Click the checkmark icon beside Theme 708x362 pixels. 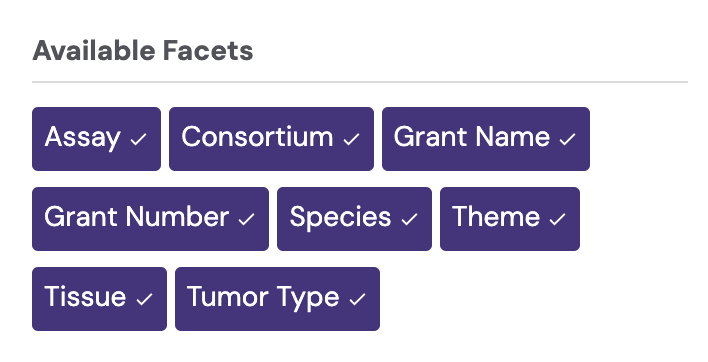(x=558, y=219)
